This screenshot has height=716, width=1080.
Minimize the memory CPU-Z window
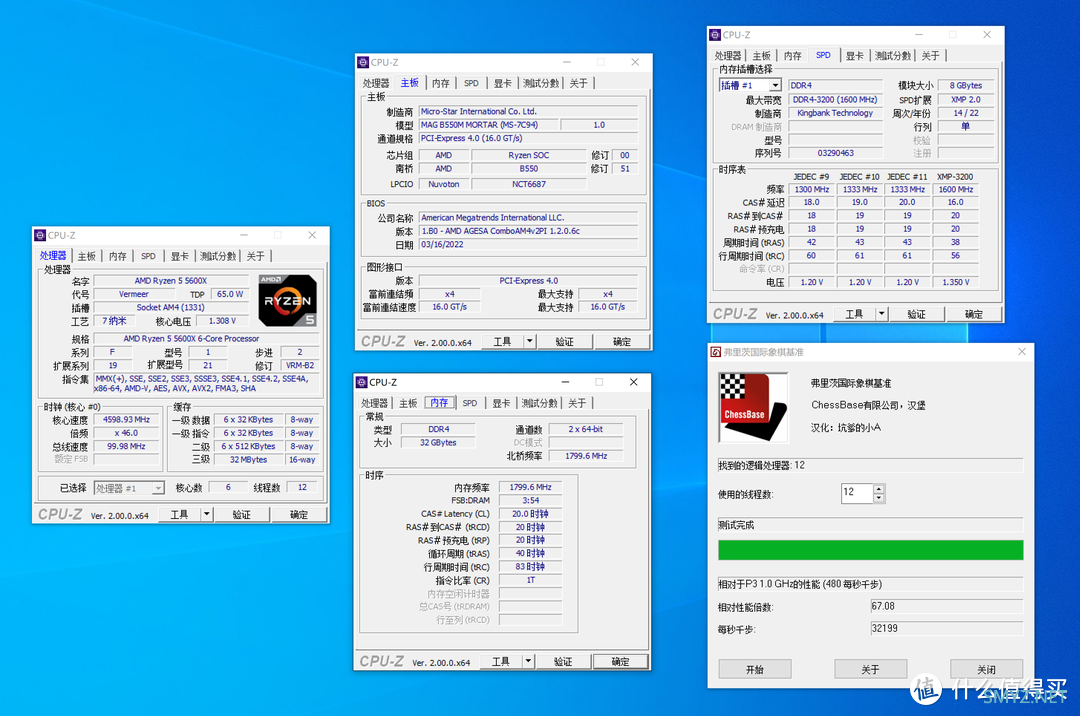565,382
